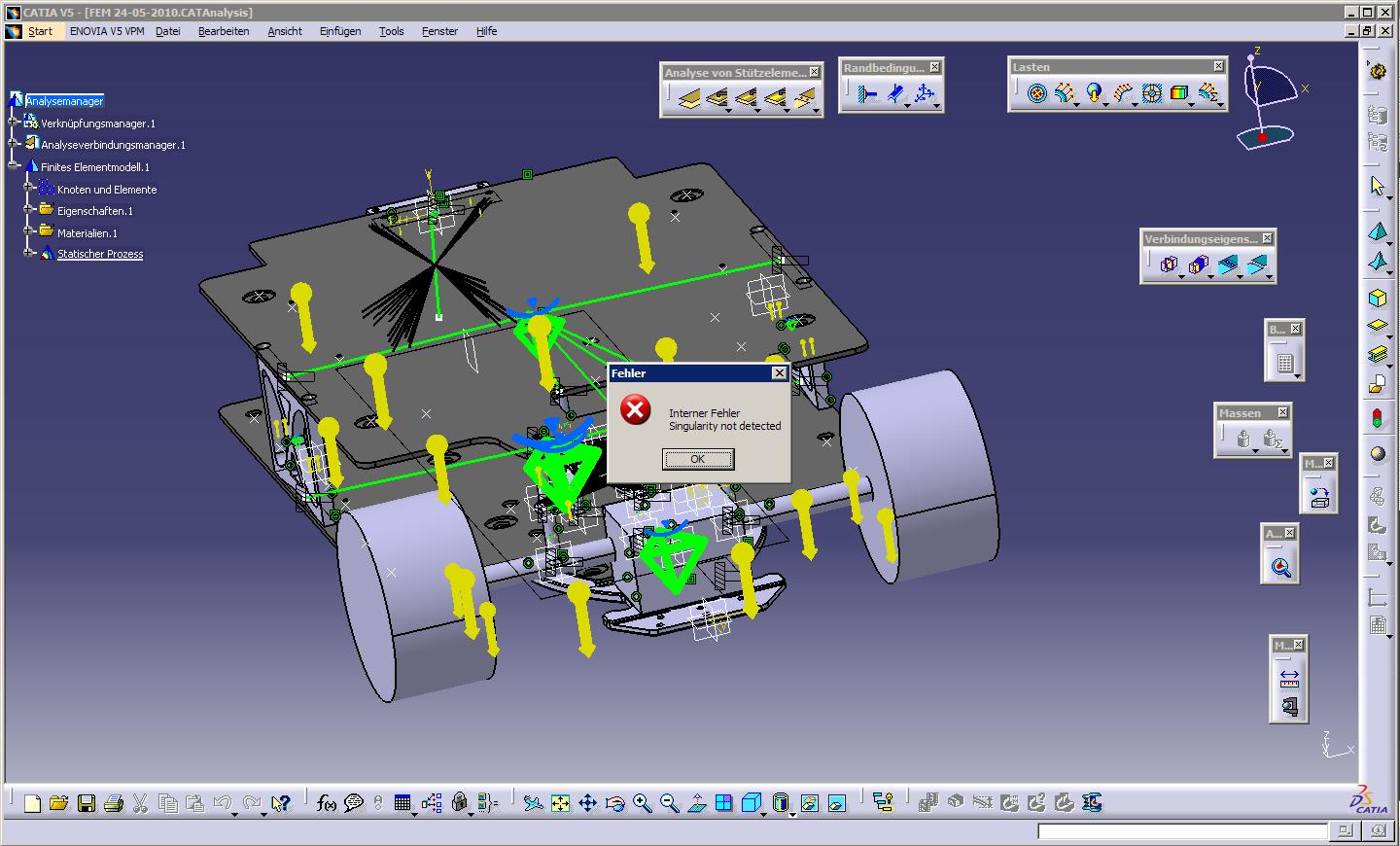Select Knoten und Elemente in the tree

107,190
